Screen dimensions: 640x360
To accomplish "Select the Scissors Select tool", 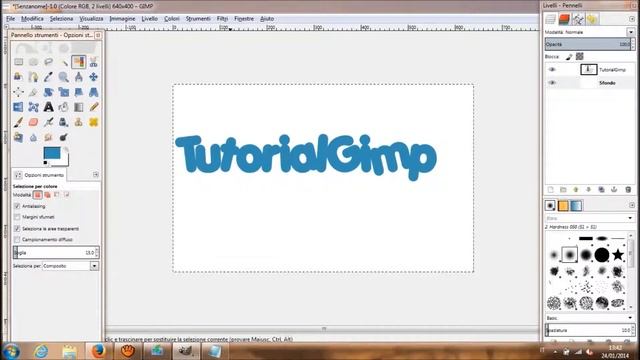I will [93, 62].
